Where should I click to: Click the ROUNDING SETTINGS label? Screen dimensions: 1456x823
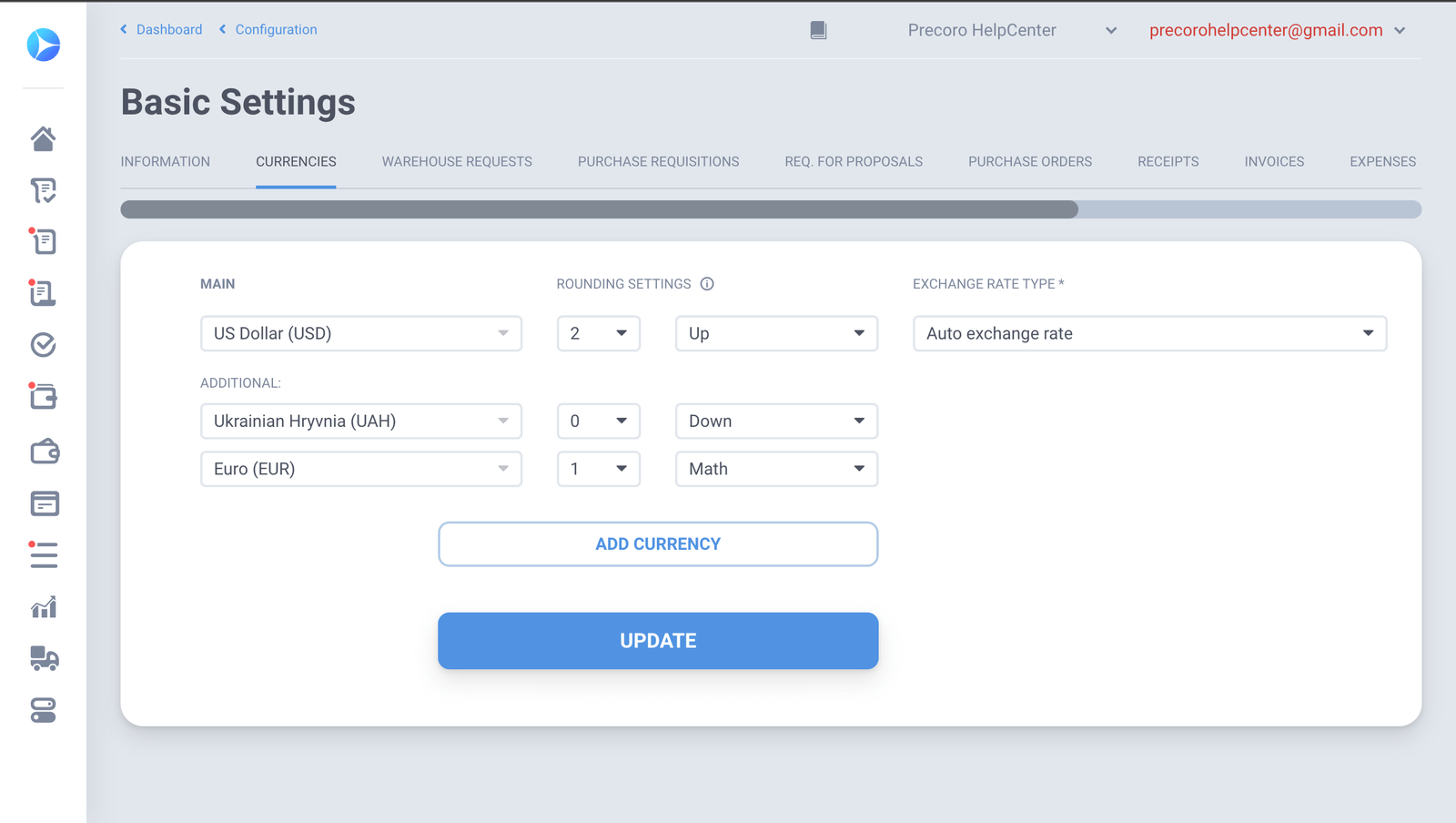click(x=623, y=284)
